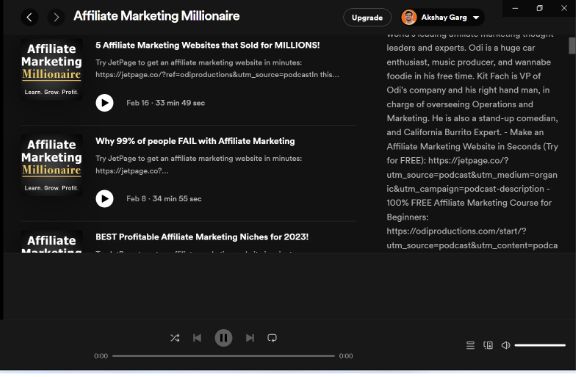This screenshot has width=576, height=377.
Task: Open BEST Profitable Affiliate Marketing Niches episode
Action: (x=202, y=237)
